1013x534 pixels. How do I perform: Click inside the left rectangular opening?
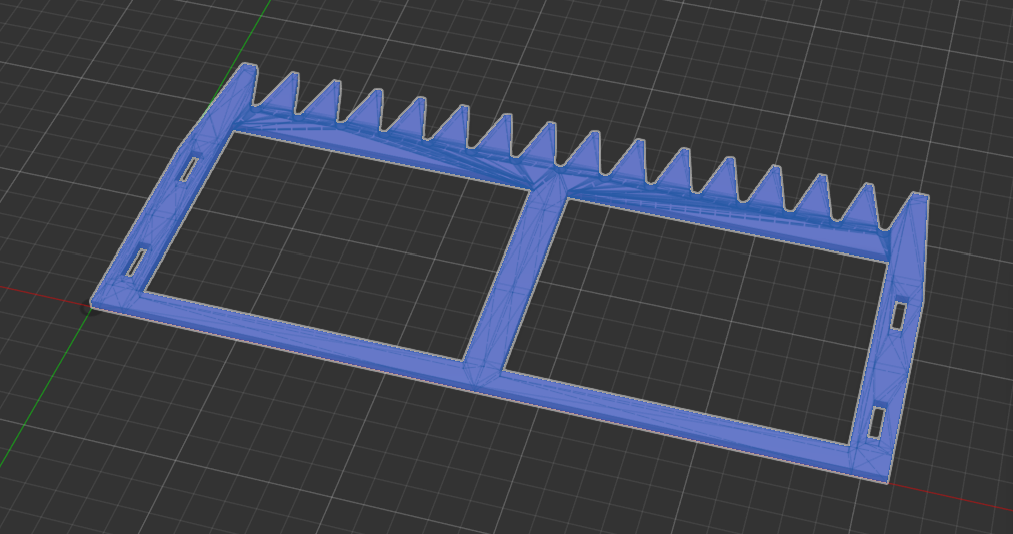(x=330, y=240)
